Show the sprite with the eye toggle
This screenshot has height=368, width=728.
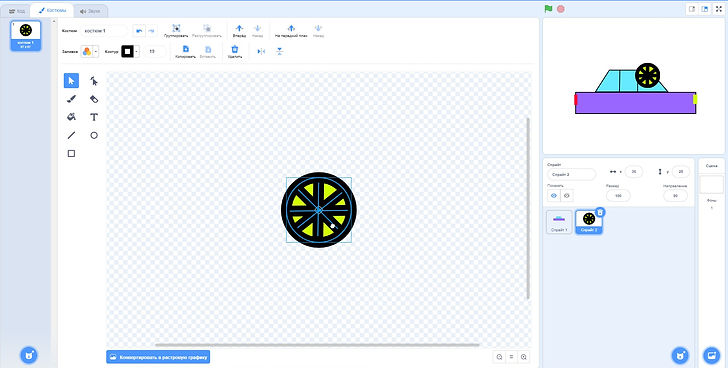tap(553, 196)
